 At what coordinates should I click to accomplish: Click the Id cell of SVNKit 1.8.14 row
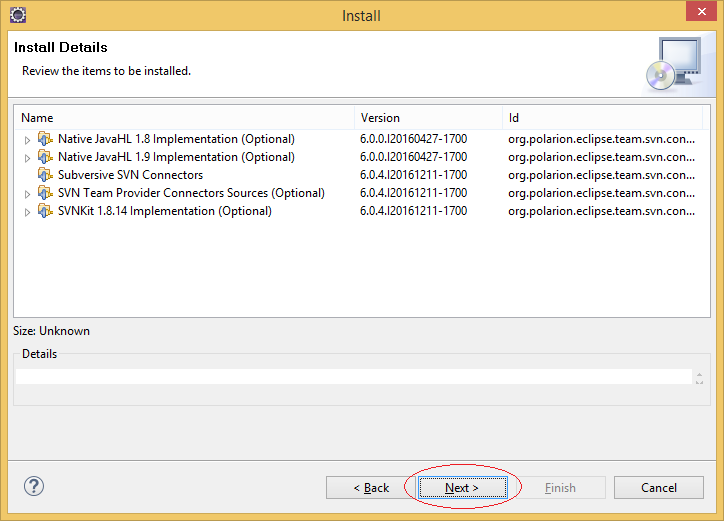coord(601,211)
